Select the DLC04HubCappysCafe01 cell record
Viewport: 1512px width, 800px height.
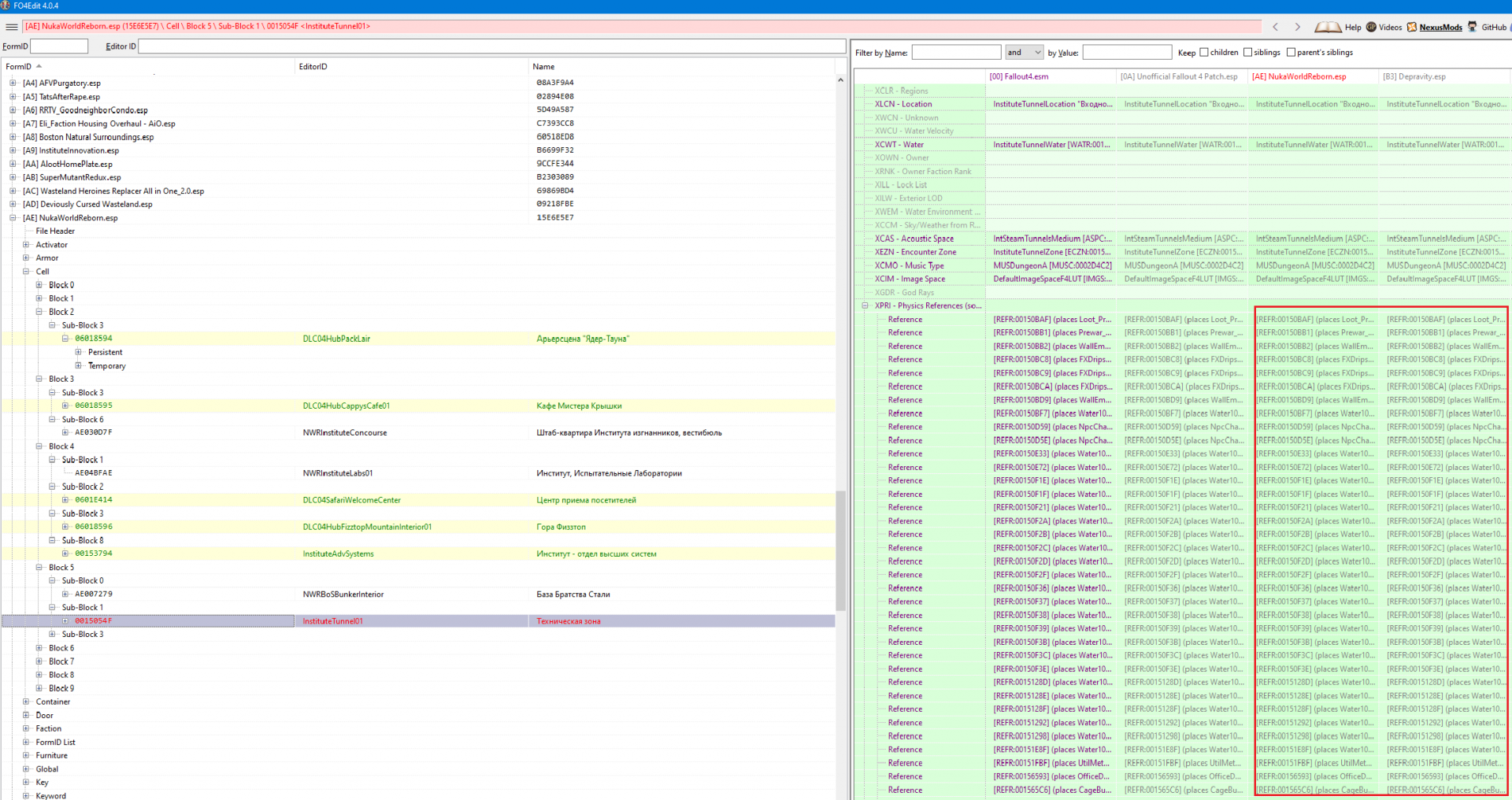click(x=346, y=406)
